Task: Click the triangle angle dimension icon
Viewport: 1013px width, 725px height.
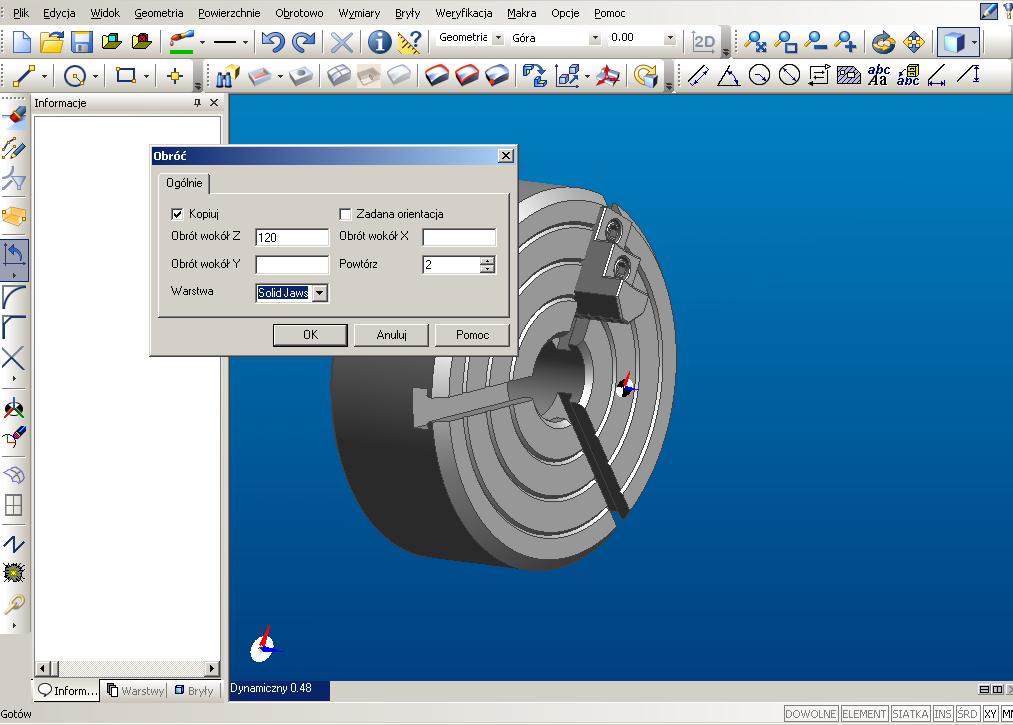Action: click(728, 76)
